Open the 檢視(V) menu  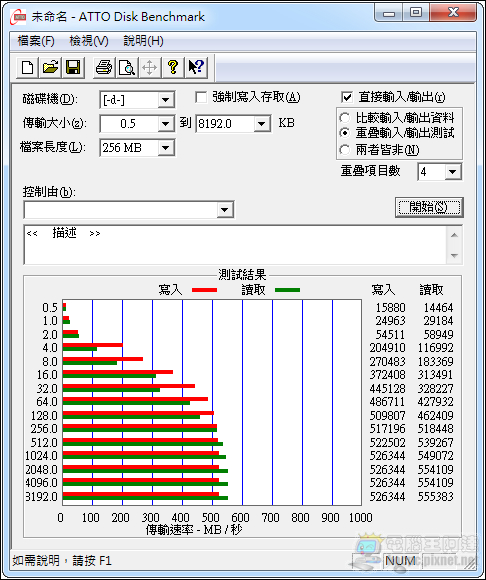pyautogui.click(x=89, y=41)
